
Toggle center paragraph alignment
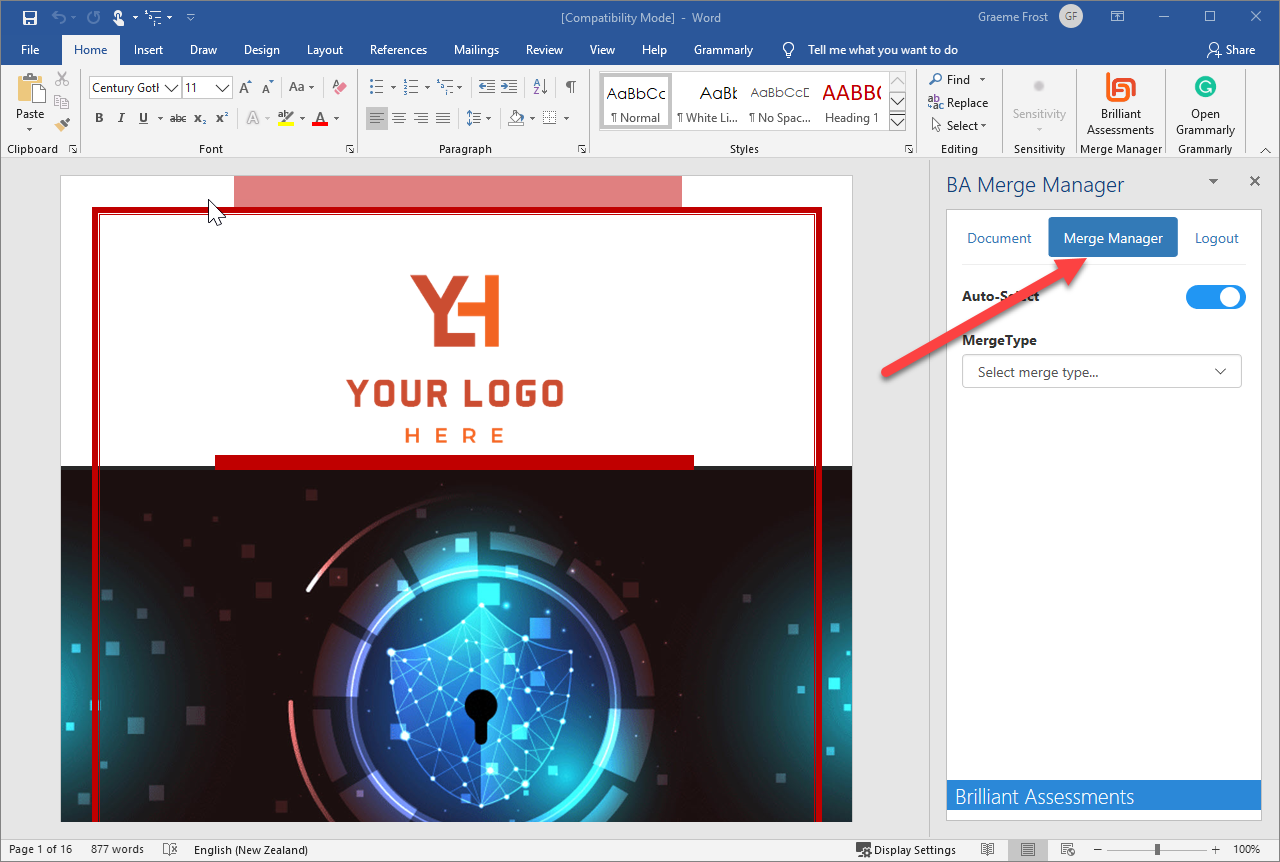pyautogui.click(x=399, y=119)
